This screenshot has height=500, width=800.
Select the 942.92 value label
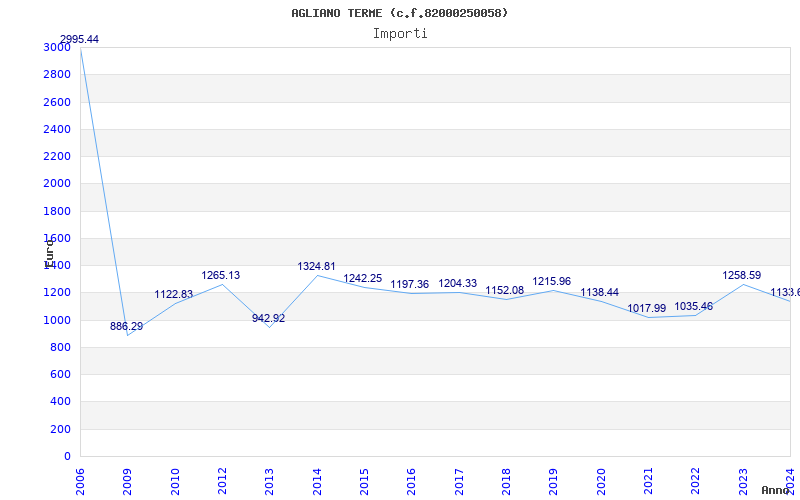268,318
